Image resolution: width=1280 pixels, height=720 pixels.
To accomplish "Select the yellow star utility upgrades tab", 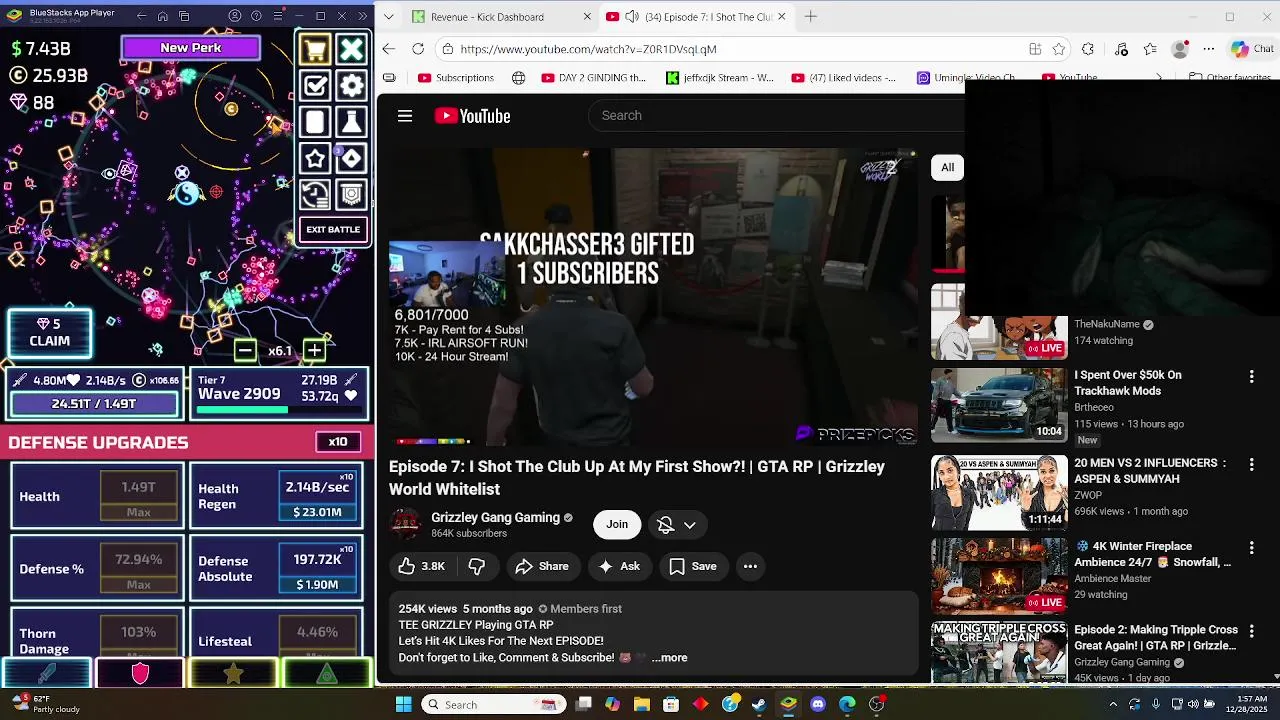I will tap(233, 674).
